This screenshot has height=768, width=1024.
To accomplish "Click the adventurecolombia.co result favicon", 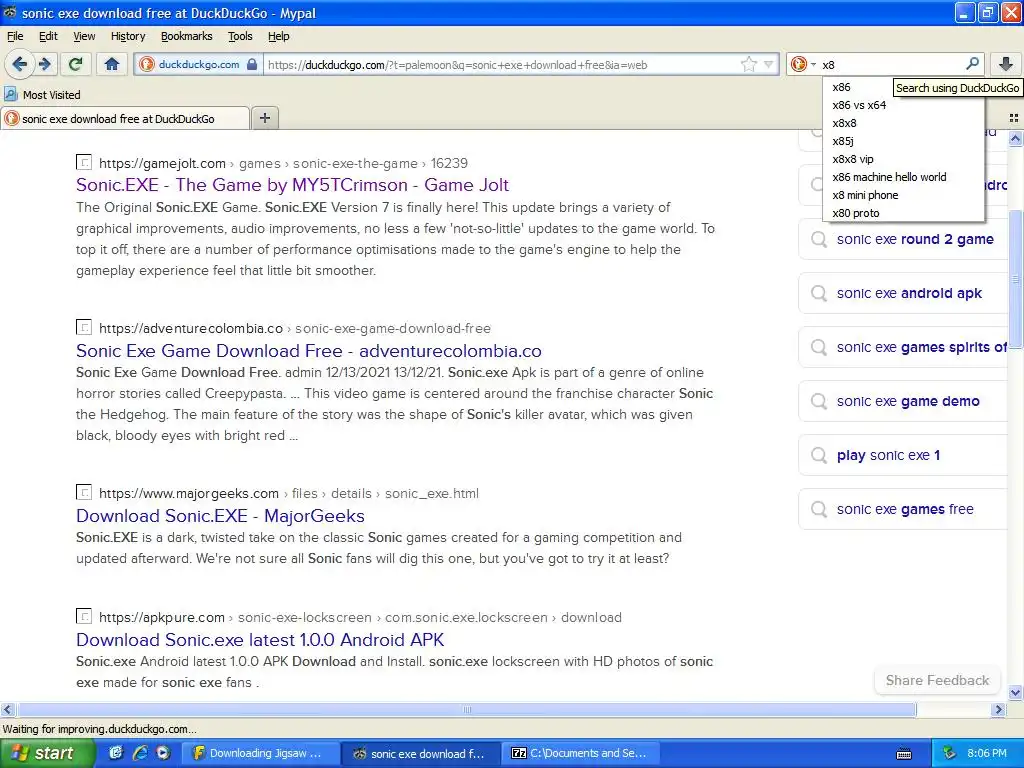I will coord(84,327).
